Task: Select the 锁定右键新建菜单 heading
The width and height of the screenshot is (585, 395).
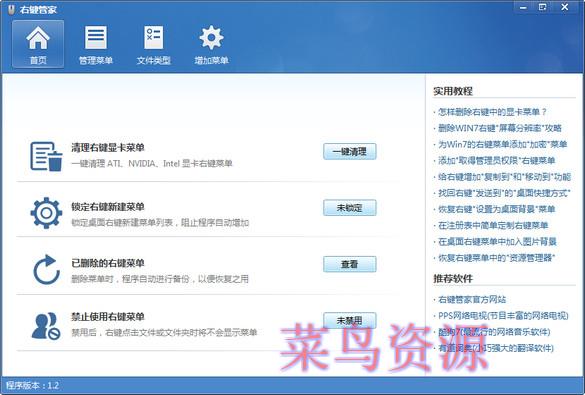Action: tap(108, 207)
